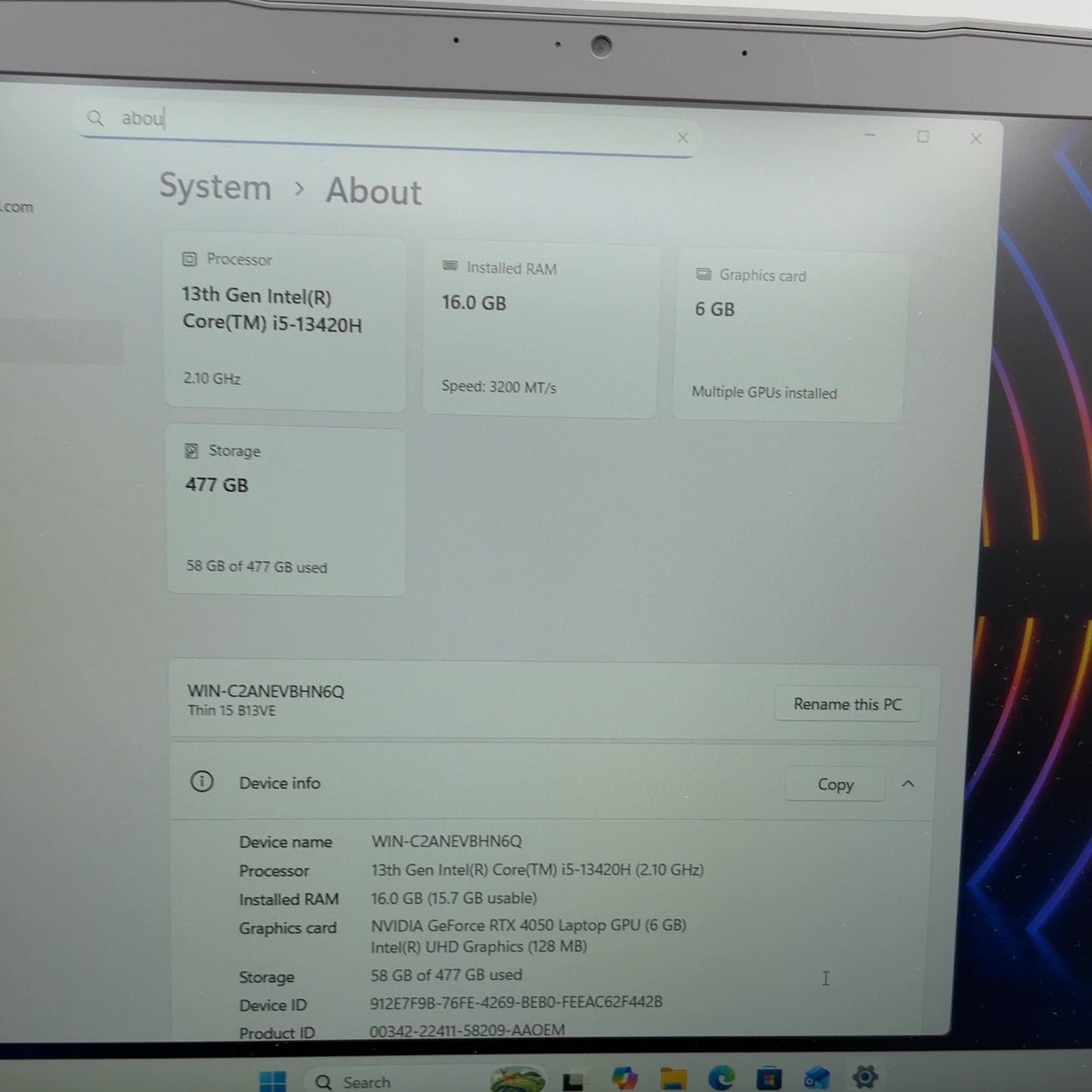Click the Processor card icon
Screen dimensions: 1092x1092
[190, 259]
